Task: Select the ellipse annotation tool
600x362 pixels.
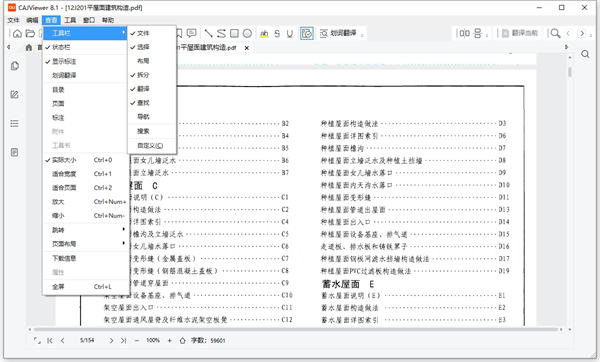Action: click(248, 33)
